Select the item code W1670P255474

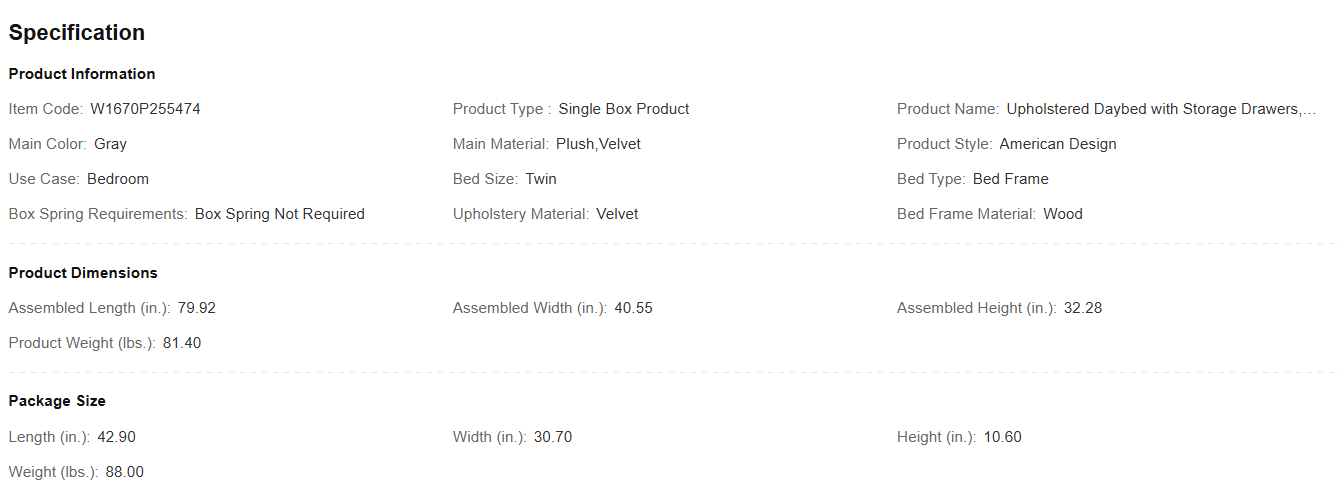point(145,109)
